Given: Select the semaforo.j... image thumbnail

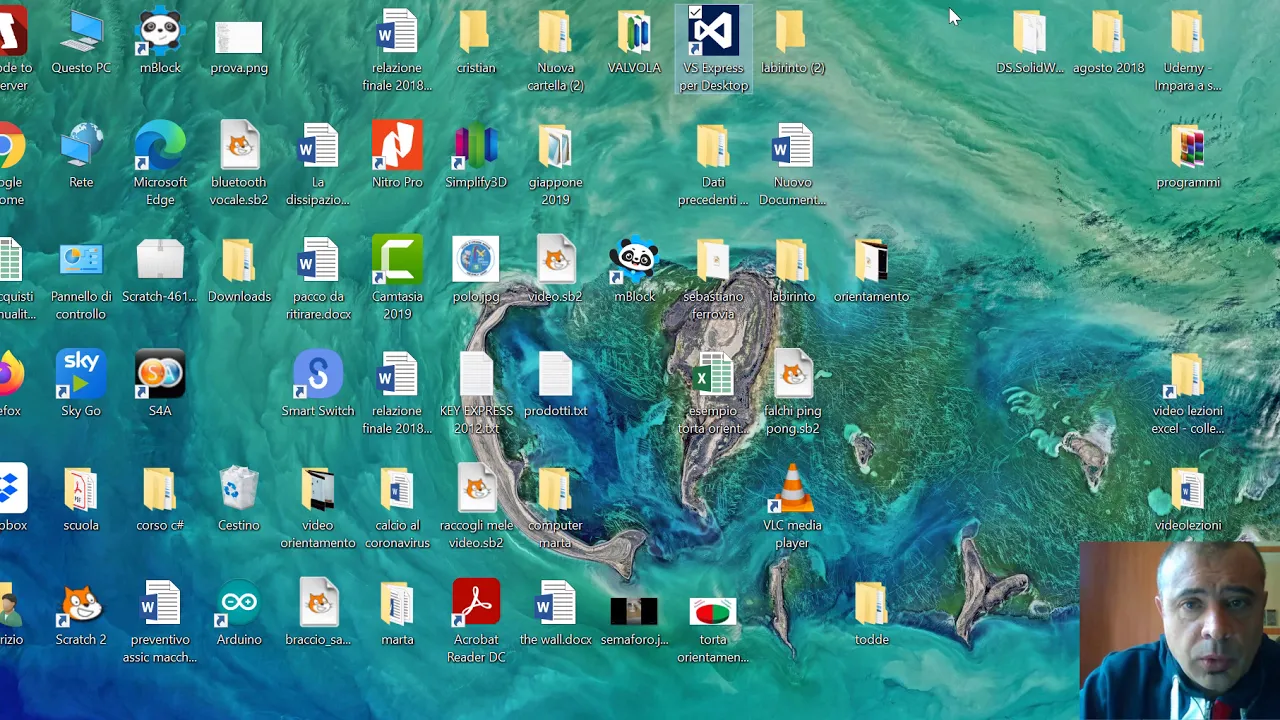Looking at the screenshot, I should 634,620.
